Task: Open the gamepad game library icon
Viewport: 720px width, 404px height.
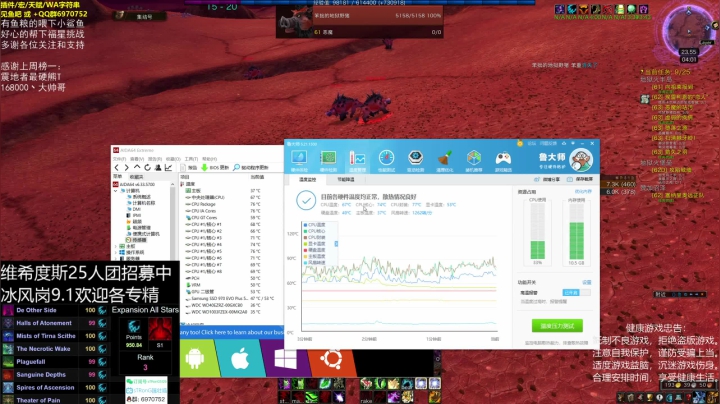Action: point(503,158)
